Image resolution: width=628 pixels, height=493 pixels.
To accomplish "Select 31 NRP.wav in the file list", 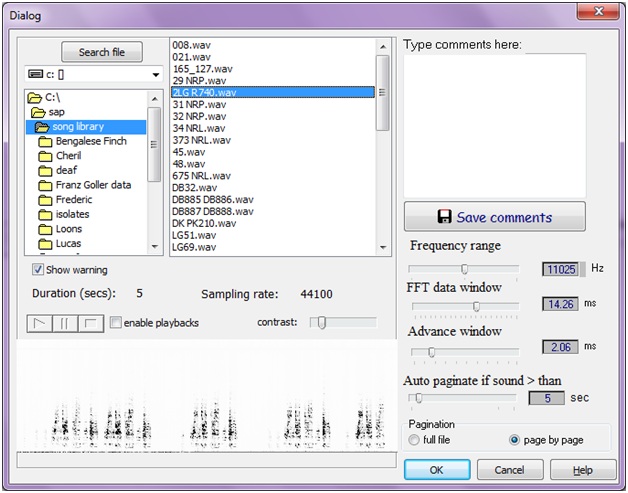I will (199, 105).
